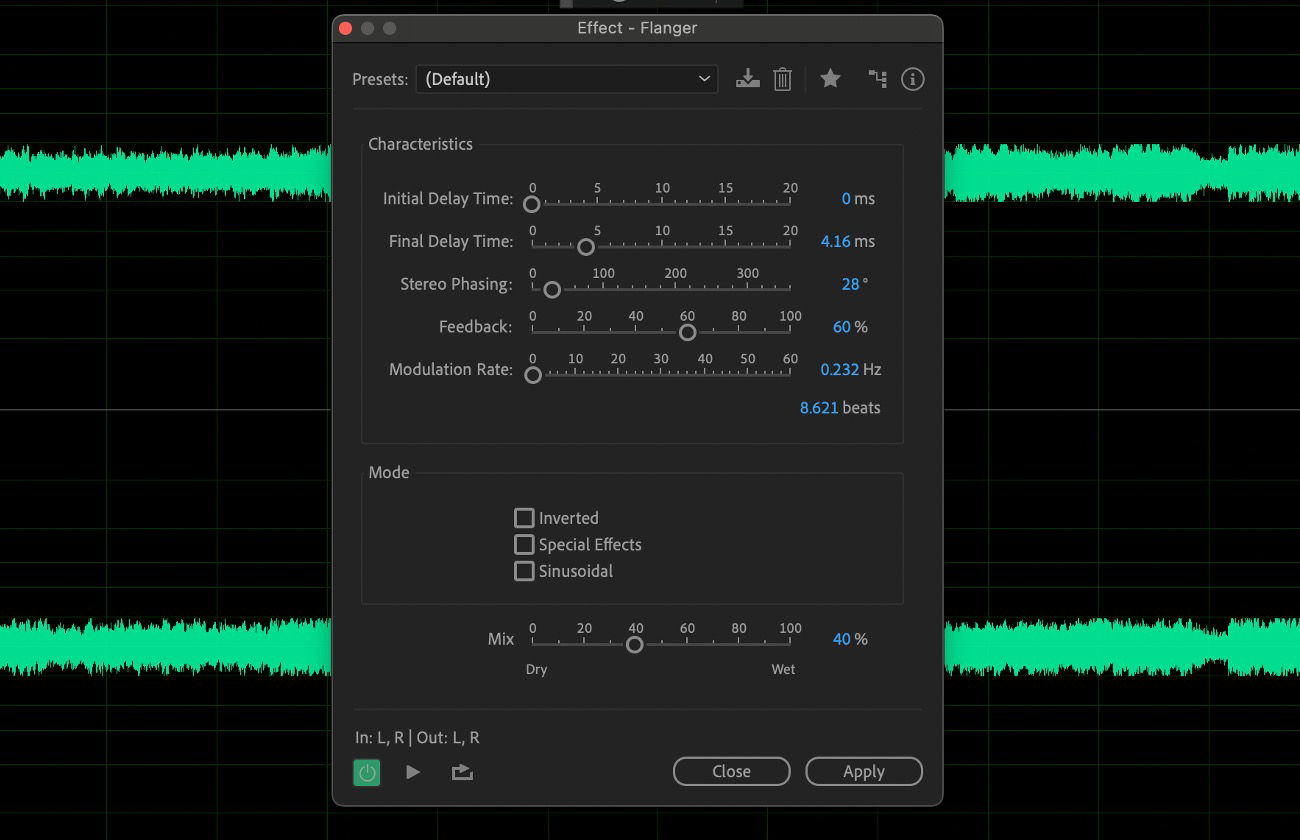Open the channel routing editor
Screen dimensions: 1300x840
click(x=878, y=78)
